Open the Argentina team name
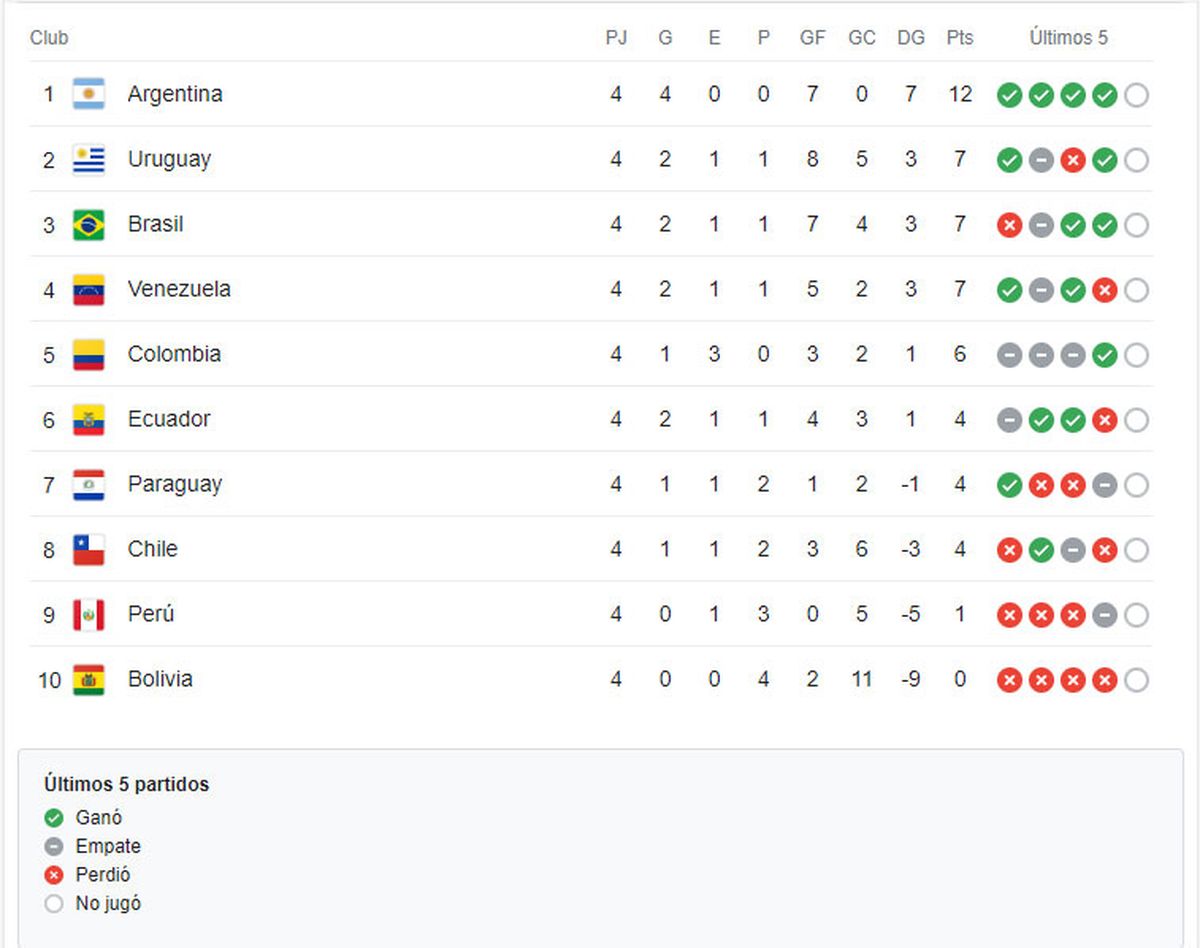This screenshot has width=1200, height=948. click(175, 94)
